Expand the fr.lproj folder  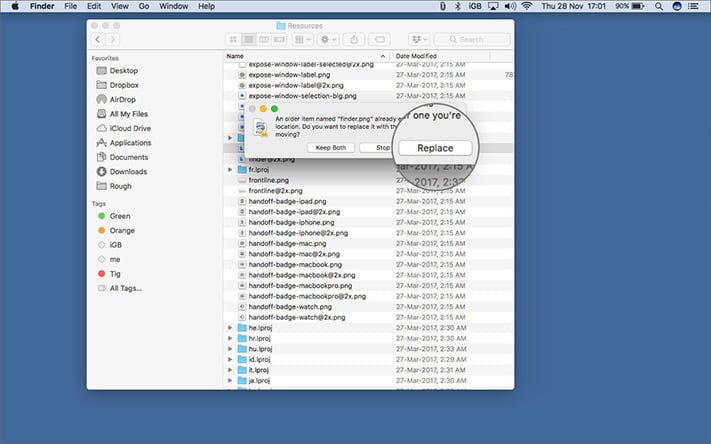(230, 170)
